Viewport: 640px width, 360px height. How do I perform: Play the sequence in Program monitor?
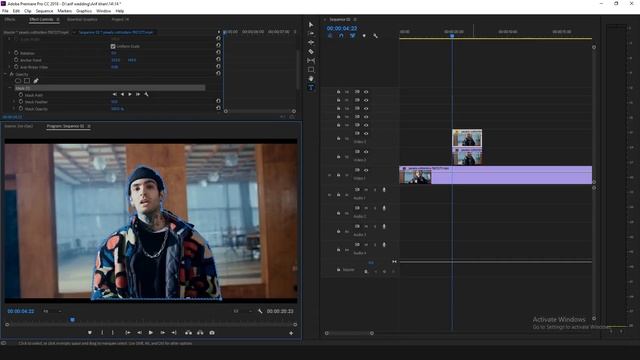coord(151,333)
